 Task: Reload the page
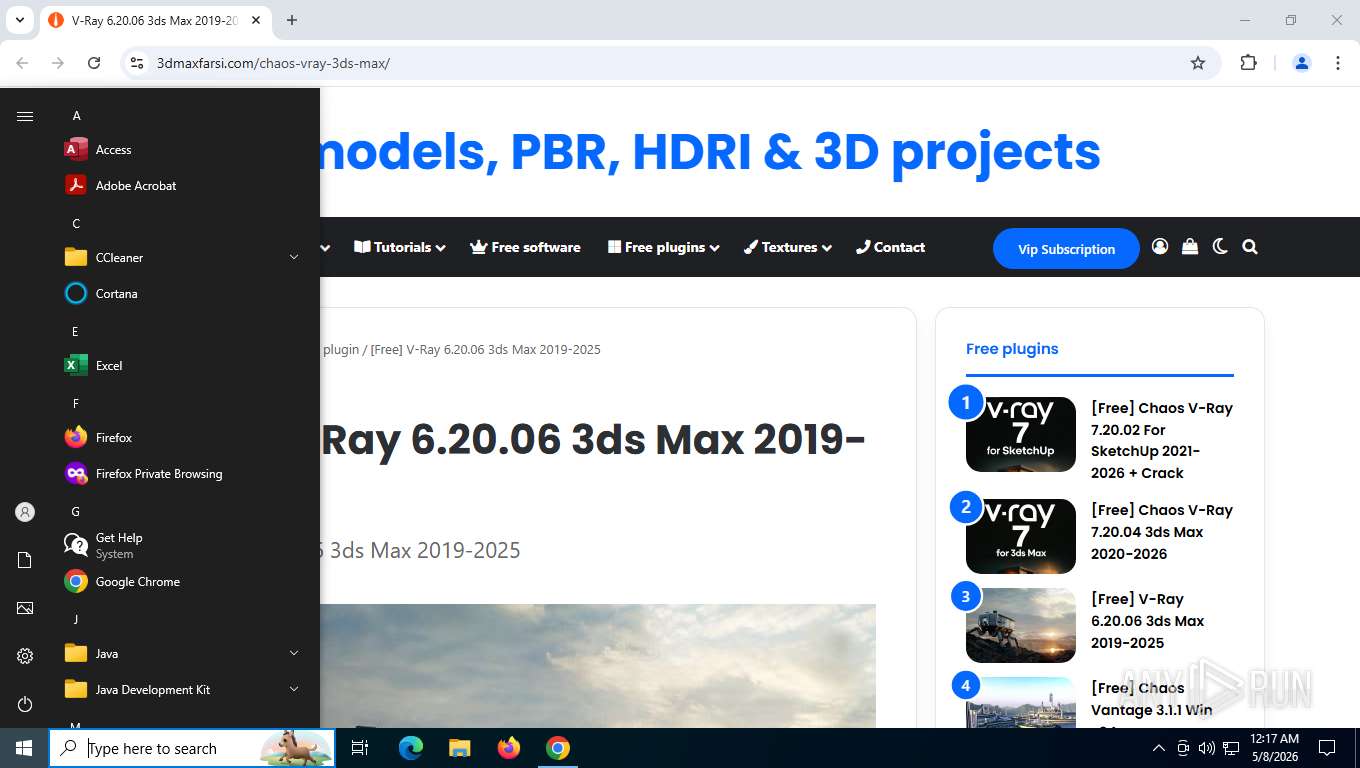94,63
